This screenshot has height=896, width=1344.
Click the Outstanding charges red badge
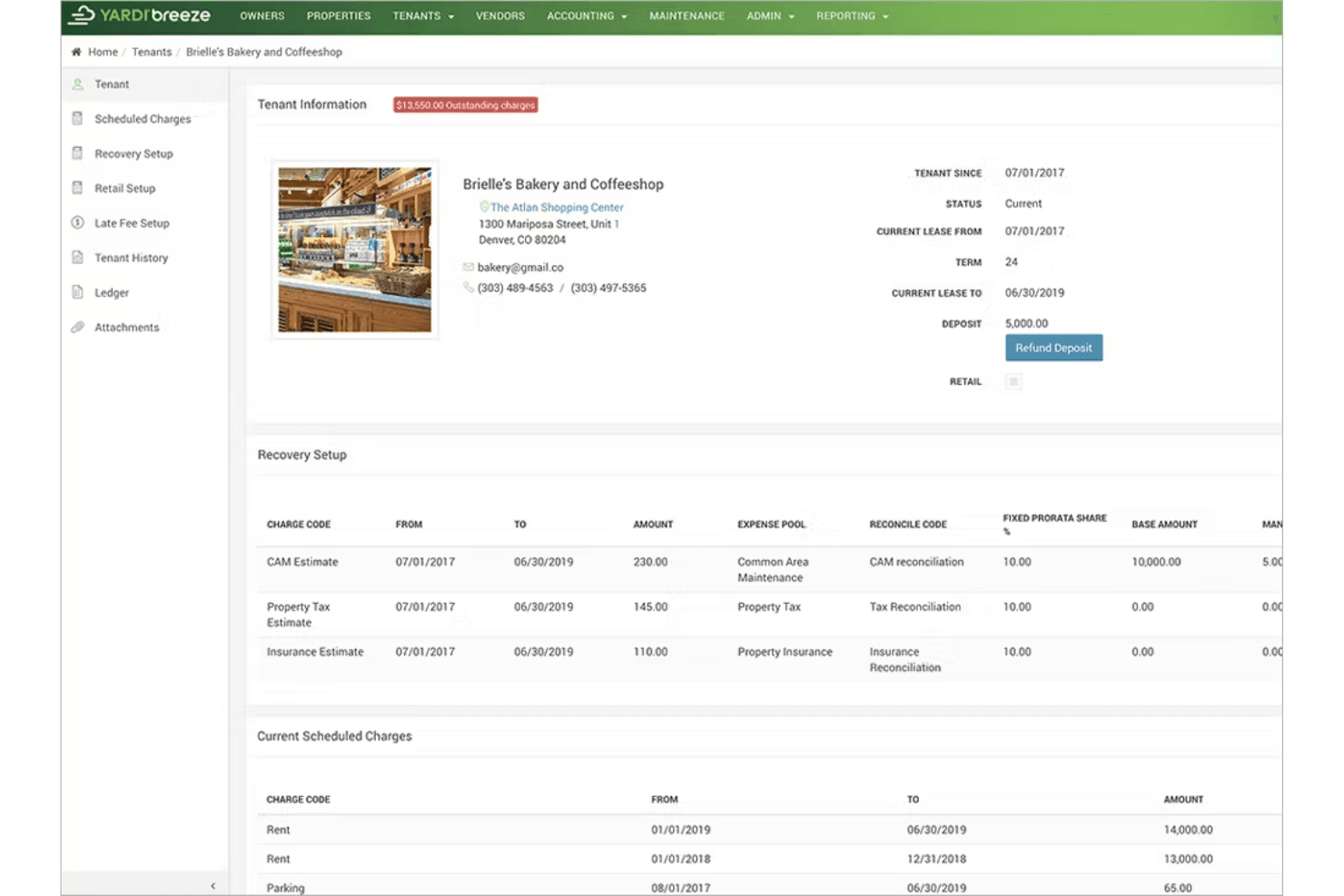[x=466, y=105]
